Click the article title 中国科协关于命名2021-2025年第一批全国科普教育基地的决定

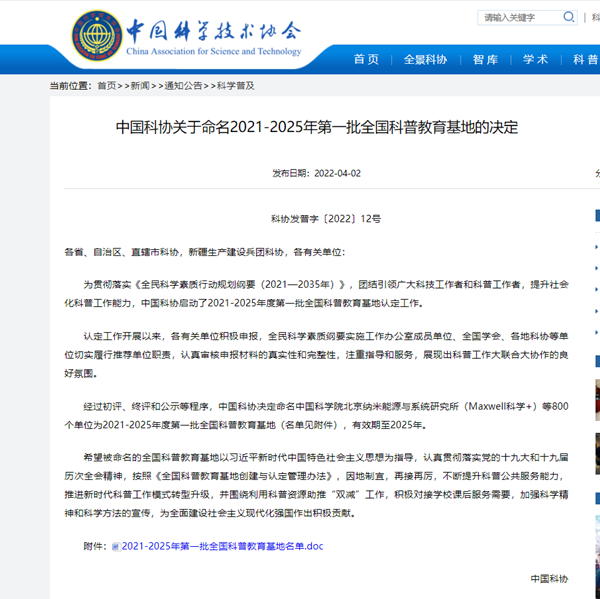tap(317, 127)
